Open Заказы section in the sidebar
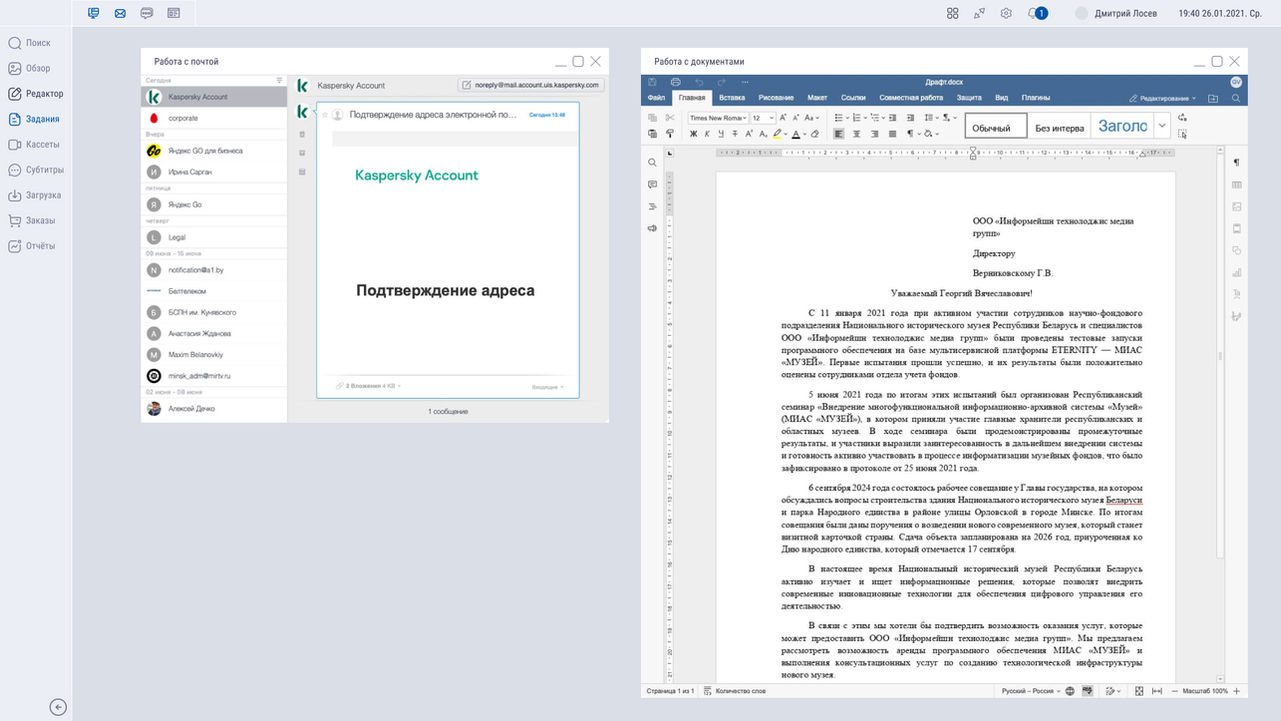The image size is (1281, 721). (x=32, y=220)
